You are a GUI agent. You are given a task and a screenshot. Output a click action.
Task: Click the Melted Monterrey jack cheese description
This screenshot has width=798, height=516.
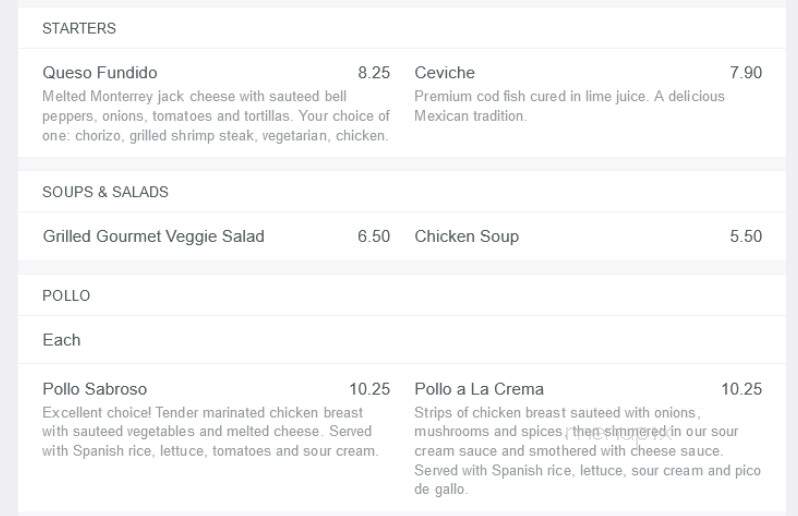pyautogui.click(x=216, y=116)
